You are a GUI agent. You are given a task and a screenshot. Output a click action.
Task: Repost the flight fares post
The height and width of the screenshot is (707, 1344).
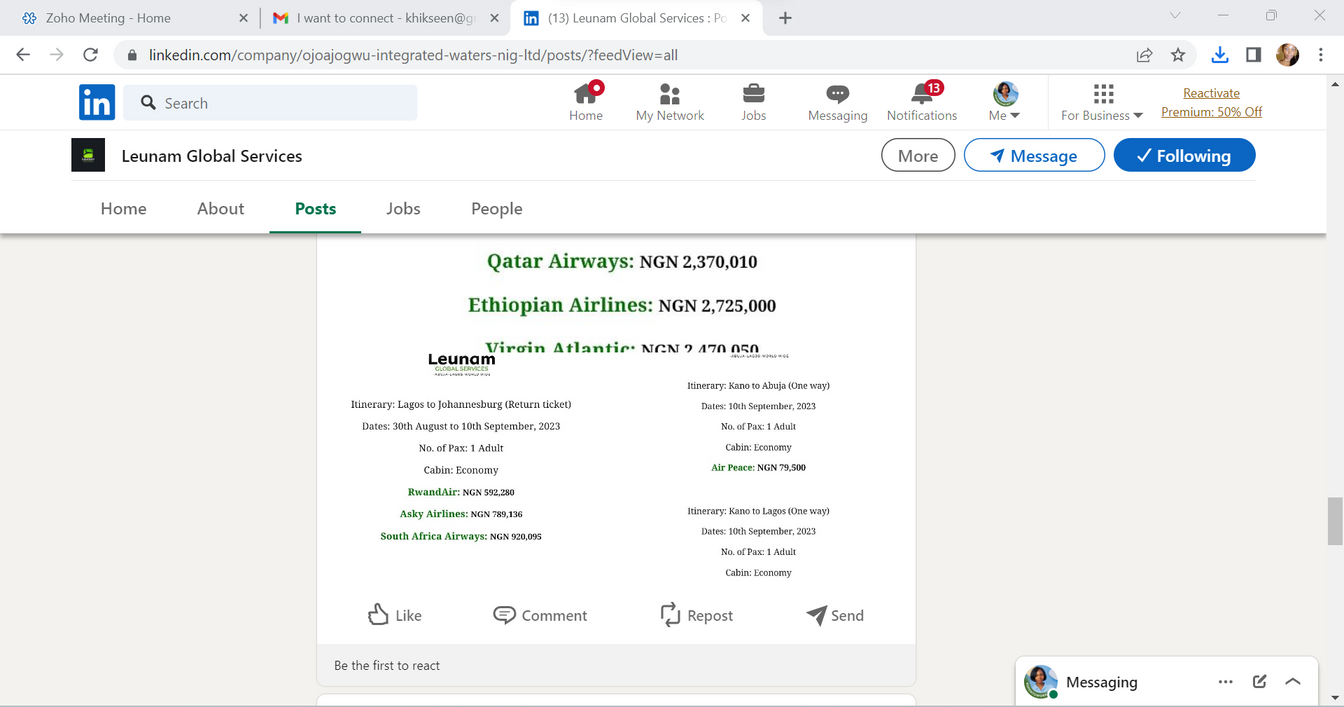click(697, 615)
